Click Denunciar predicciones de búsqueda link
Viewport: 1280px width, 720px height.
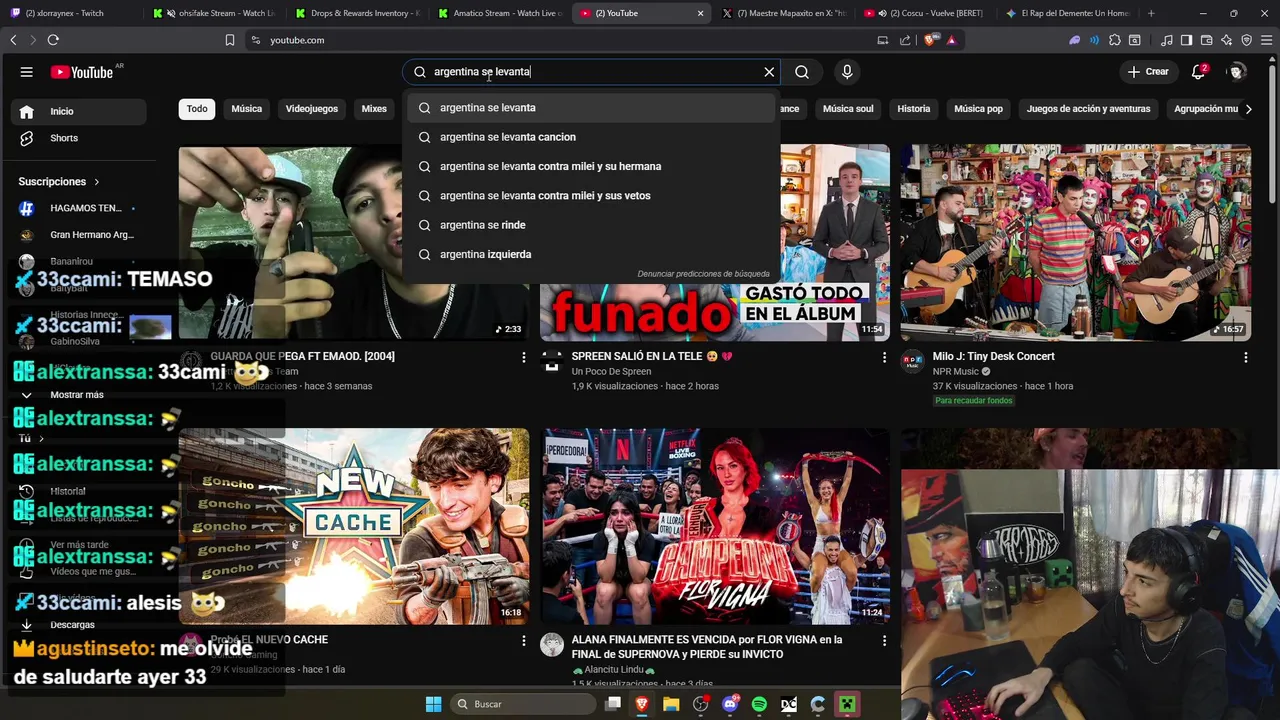click(703, 274)
